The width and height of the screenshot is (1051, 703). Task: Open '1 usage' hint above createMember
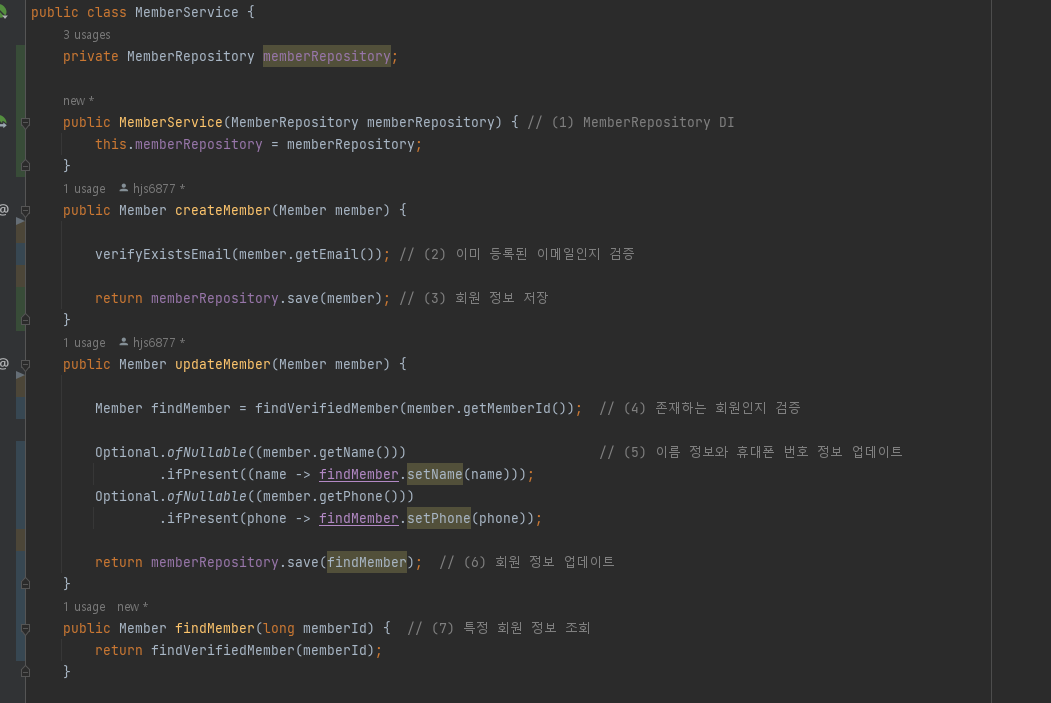[84, 189]
